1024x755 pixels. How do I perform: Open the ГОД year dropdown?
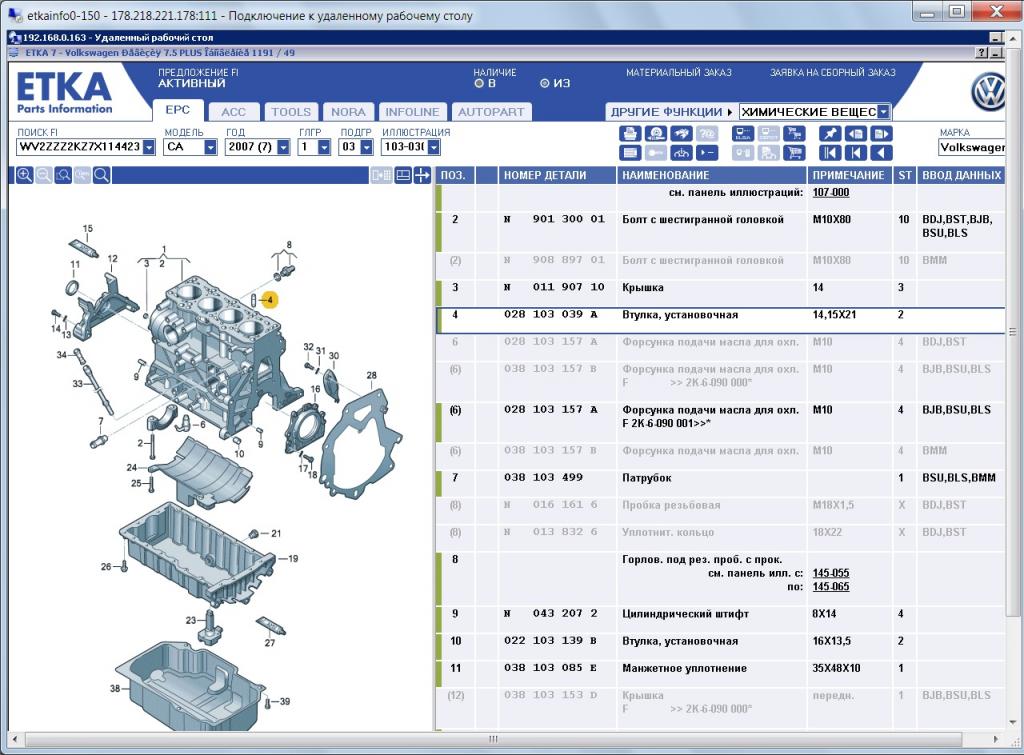click(283, 147)
